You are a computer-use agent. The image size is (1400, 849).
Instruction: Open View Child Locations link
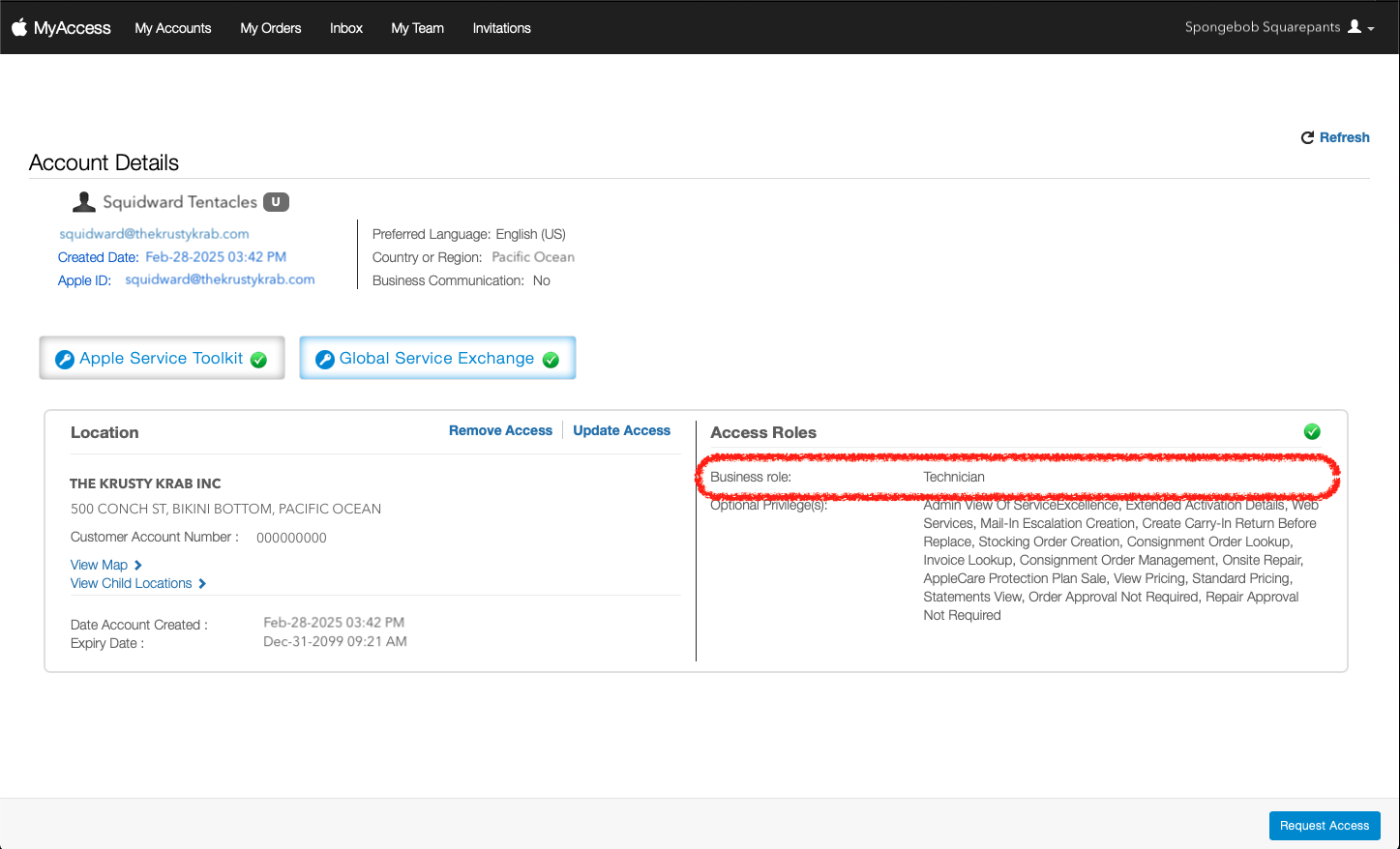tap(131, 583)
